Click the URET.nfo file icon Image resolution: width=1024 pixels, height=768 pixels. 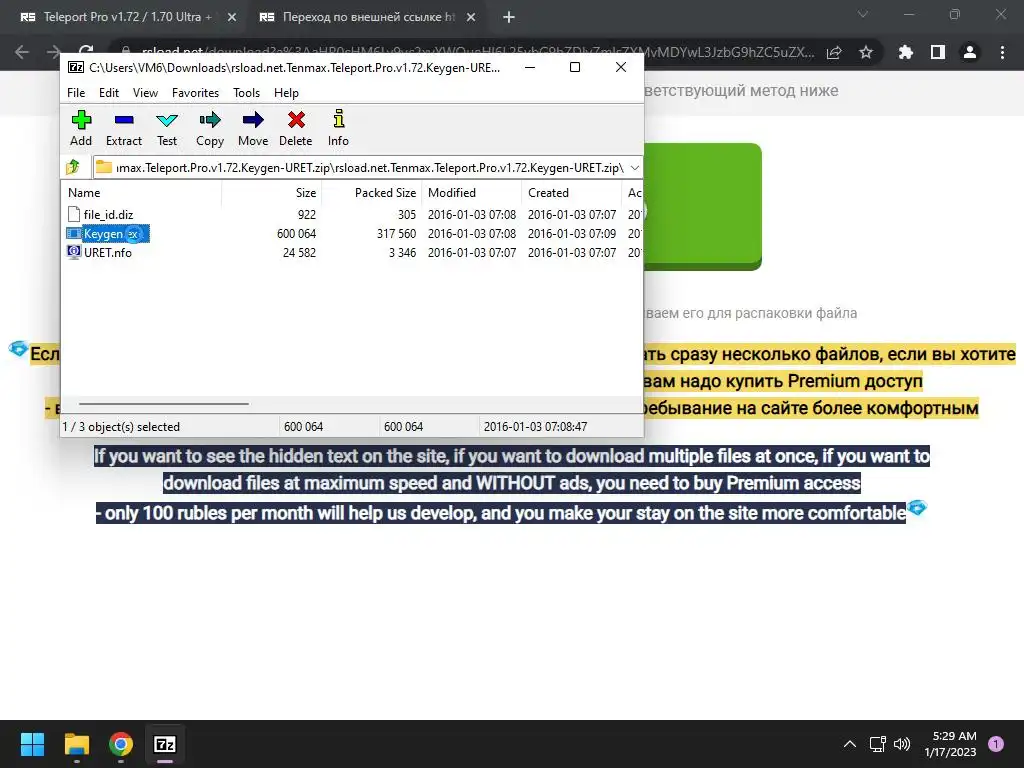[x=74, y=252]
